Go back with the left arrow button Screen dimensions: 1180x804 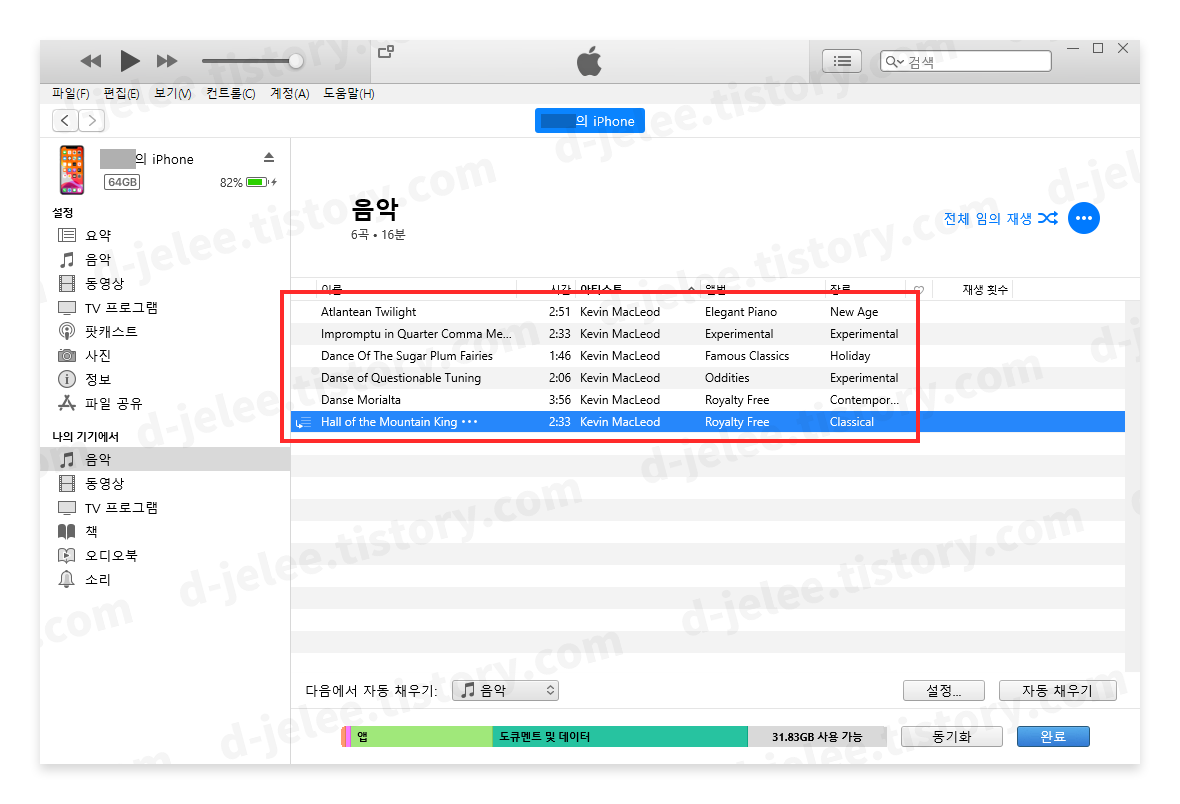pyautogui.click(x=65, y=120)
